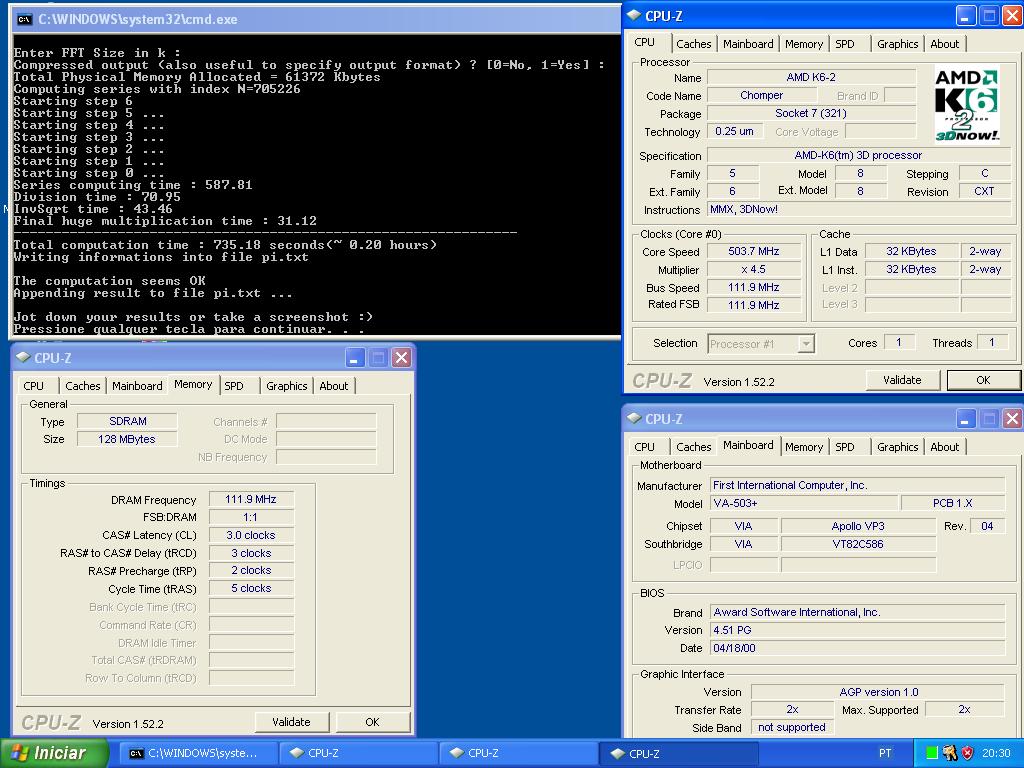This screenshot has width=1024, height=768.
Task: Click the MMX, 3DNow! instructions value
Action: pyautogui.click(x=859, y=210)
